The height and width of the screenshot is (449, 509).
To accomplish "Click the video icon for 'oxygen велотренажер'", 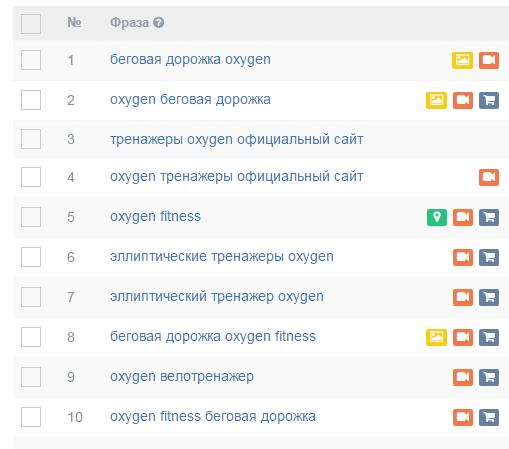I will point(463,377).
